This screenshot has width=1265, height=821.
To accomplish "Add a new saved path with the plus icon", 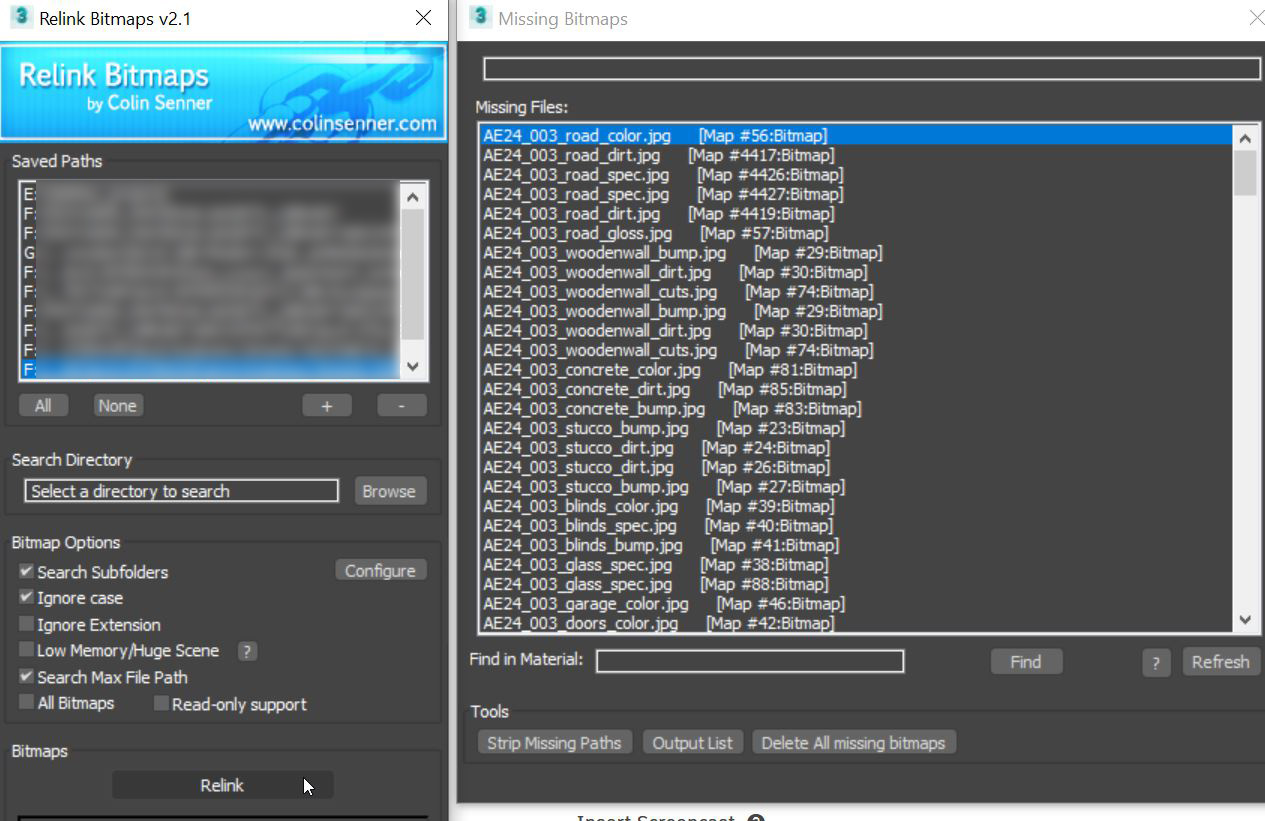I will point(327,405).
